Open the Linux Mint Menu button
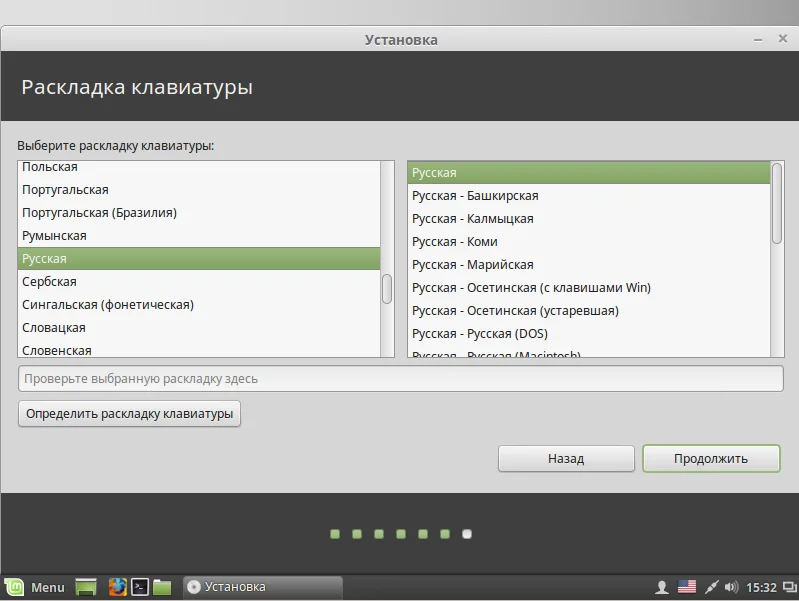The height and width of the screenshot is (601, 799). pos(35,587)
